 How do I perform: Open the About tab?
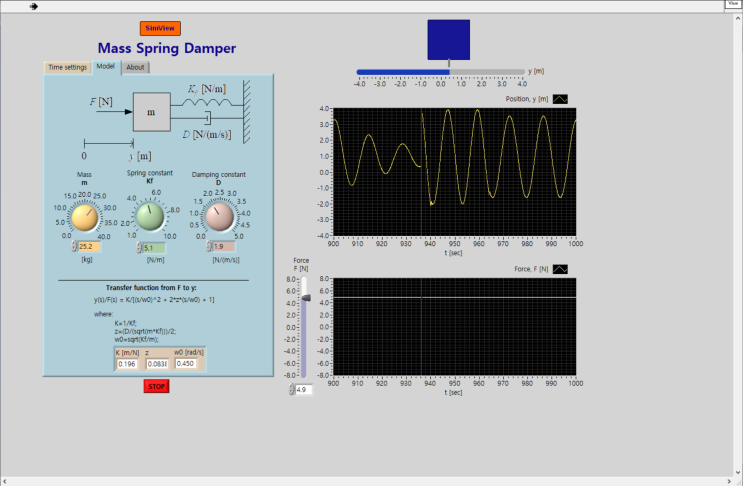click(x=135, y=67)
